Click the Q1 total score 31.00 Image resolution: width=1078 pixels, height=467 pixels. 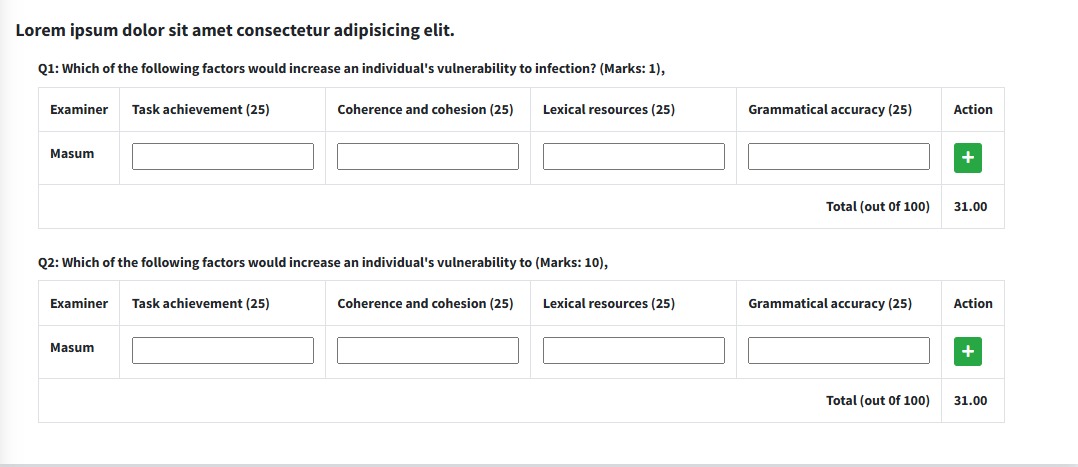click(x=970, y=207)
